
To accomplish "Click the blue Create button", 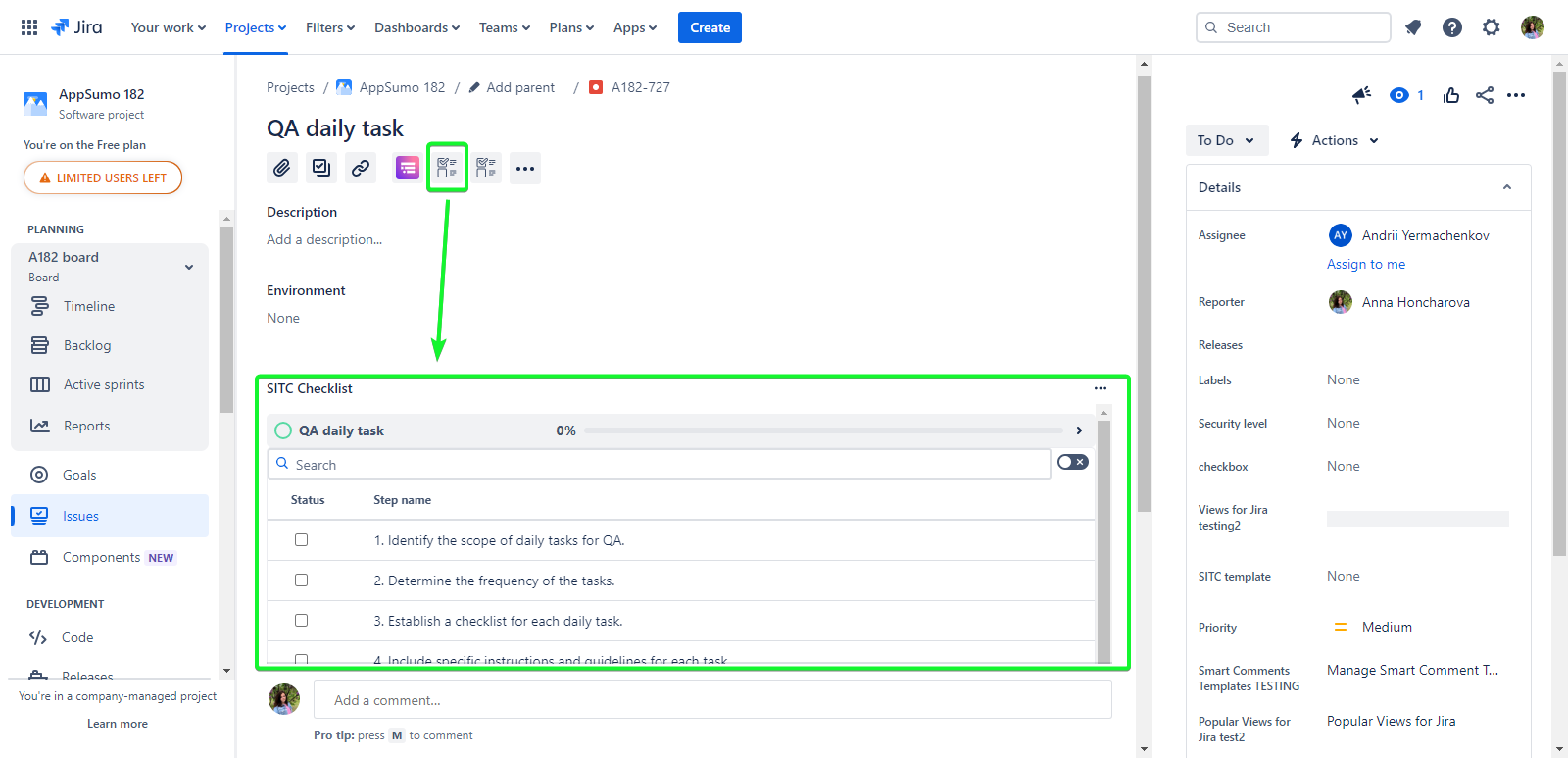I will [710, 27].
